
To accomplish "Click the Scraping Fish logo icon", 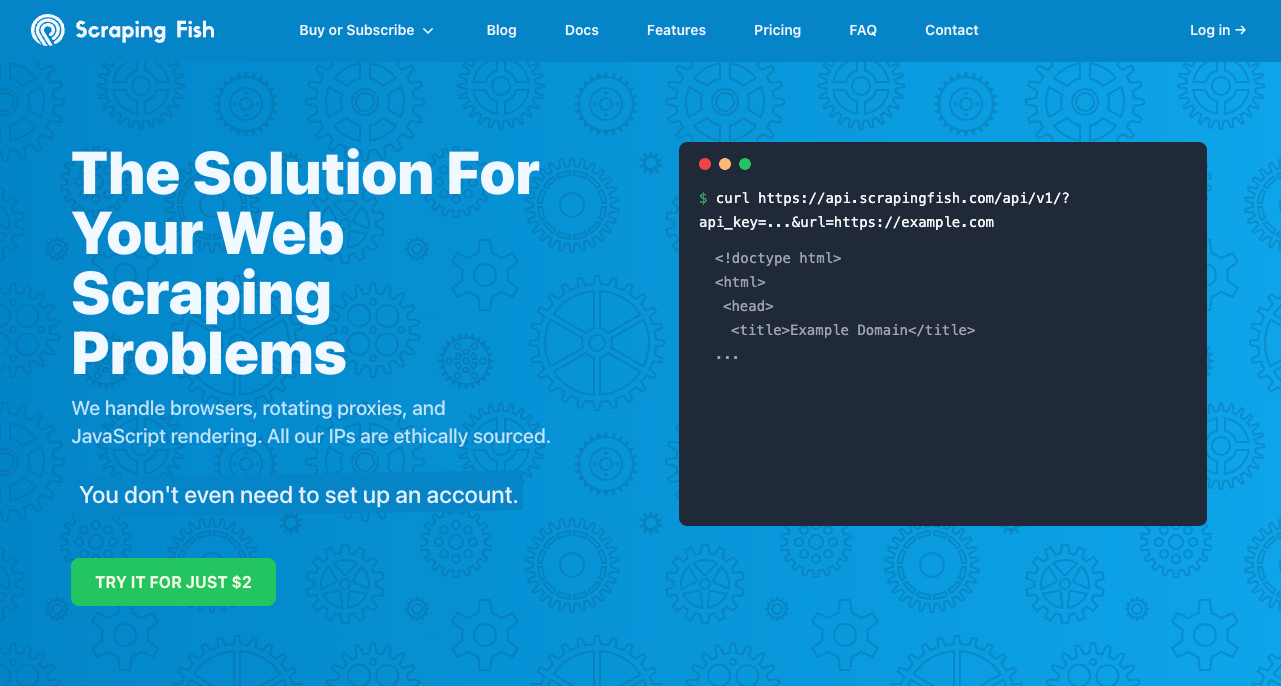I will pyautogui.click(x=47, y=30).
